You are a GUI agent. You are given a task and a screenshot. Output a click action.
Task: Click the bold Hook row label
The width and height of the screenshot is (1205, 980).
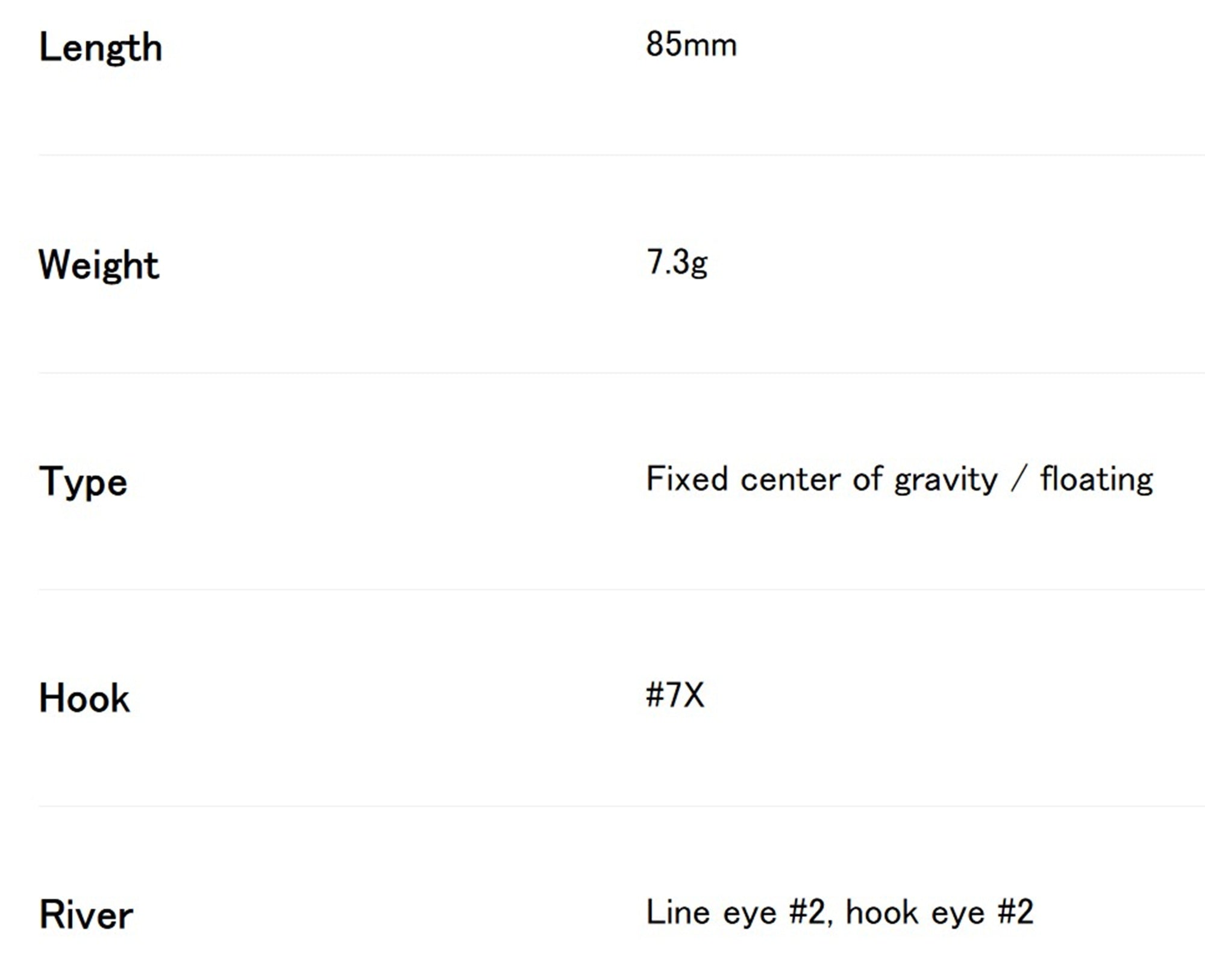point(84,698)
